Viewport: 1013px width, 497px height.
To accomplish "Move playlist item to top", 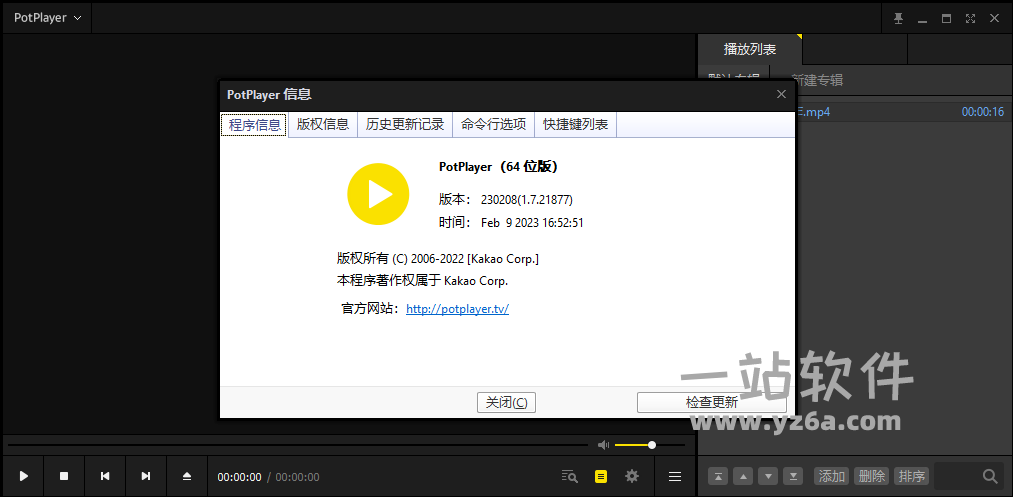I will coord(718,476).
